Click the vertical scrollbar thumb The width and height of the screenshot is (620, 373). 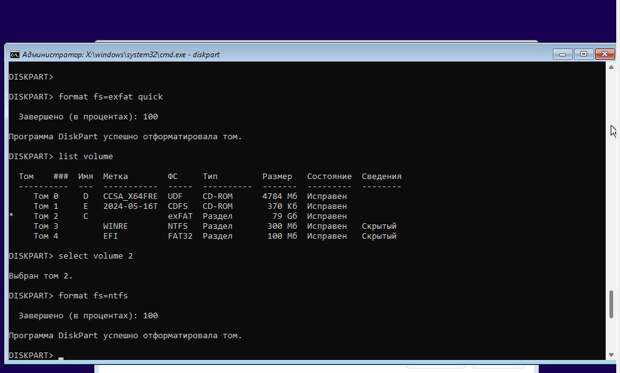(611, 304)
